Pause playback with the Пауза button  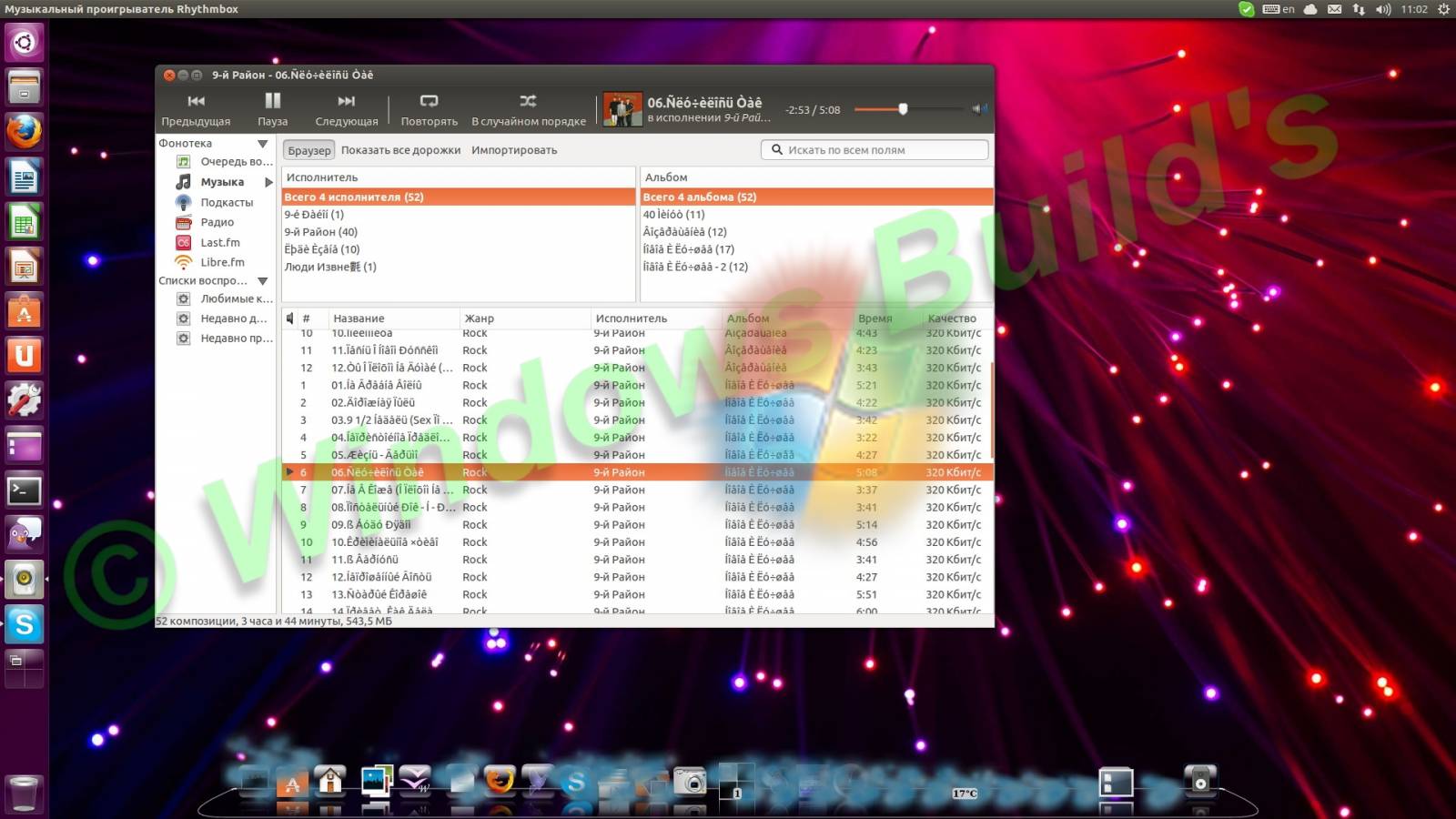point(272,109)
